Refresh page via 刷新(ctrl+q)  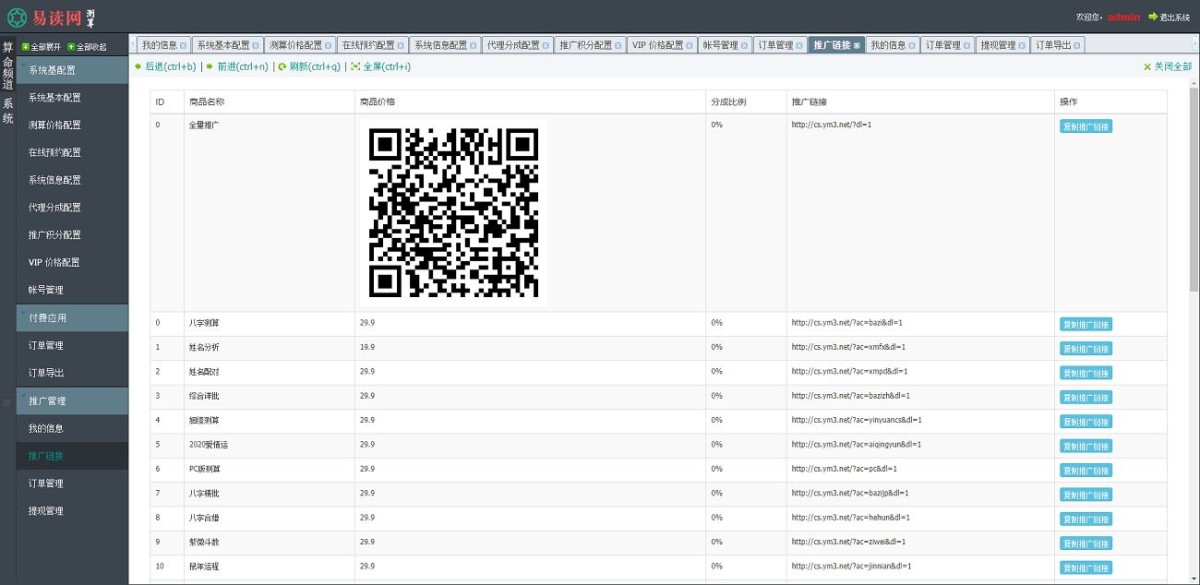coord(309,67)
